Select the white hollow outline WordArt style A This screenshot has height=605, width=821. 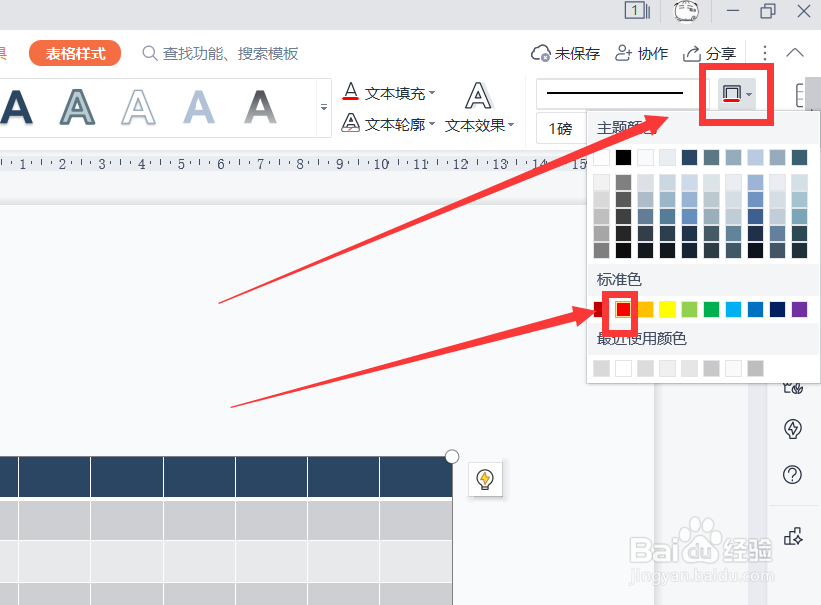(138, 107)
